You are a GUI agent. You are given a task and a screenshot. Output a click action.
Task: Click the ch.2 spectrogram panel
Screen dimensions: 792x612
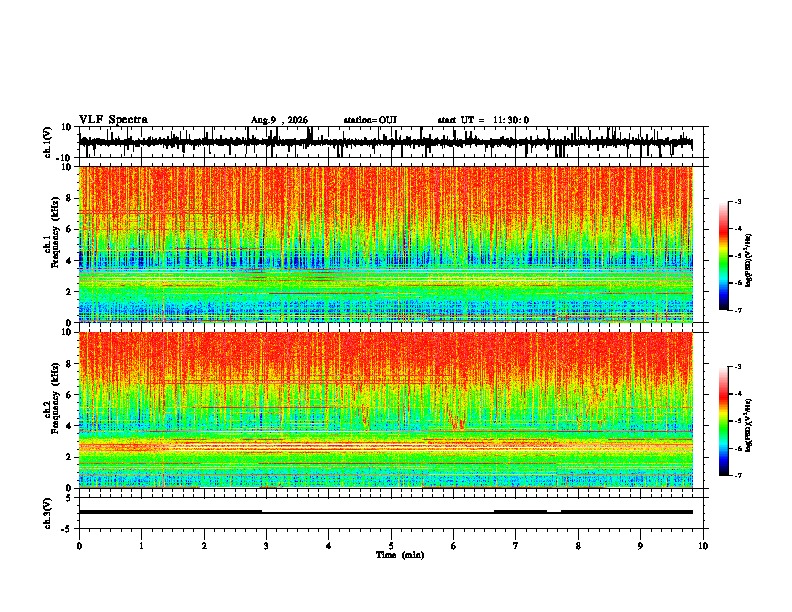(x=386, y=410)
